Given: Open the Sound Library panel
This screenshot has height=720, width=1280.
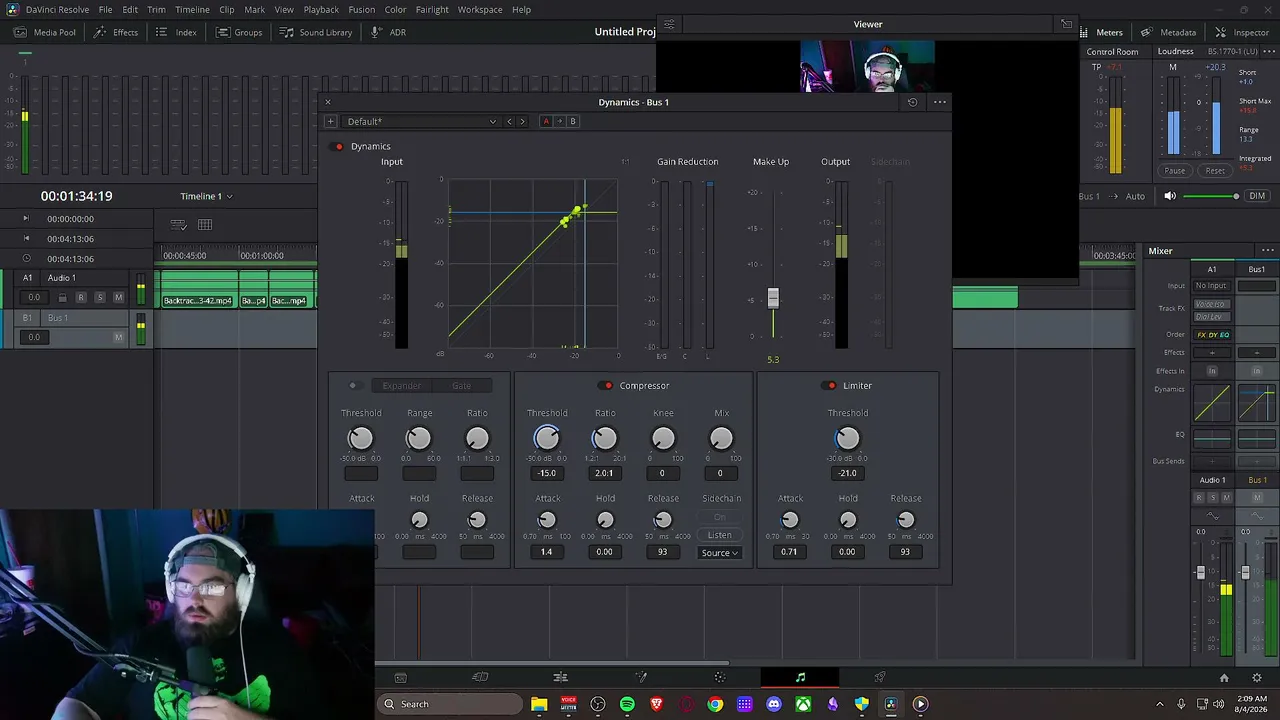Looking at the screenshot, I should click(x=316, y=32).
